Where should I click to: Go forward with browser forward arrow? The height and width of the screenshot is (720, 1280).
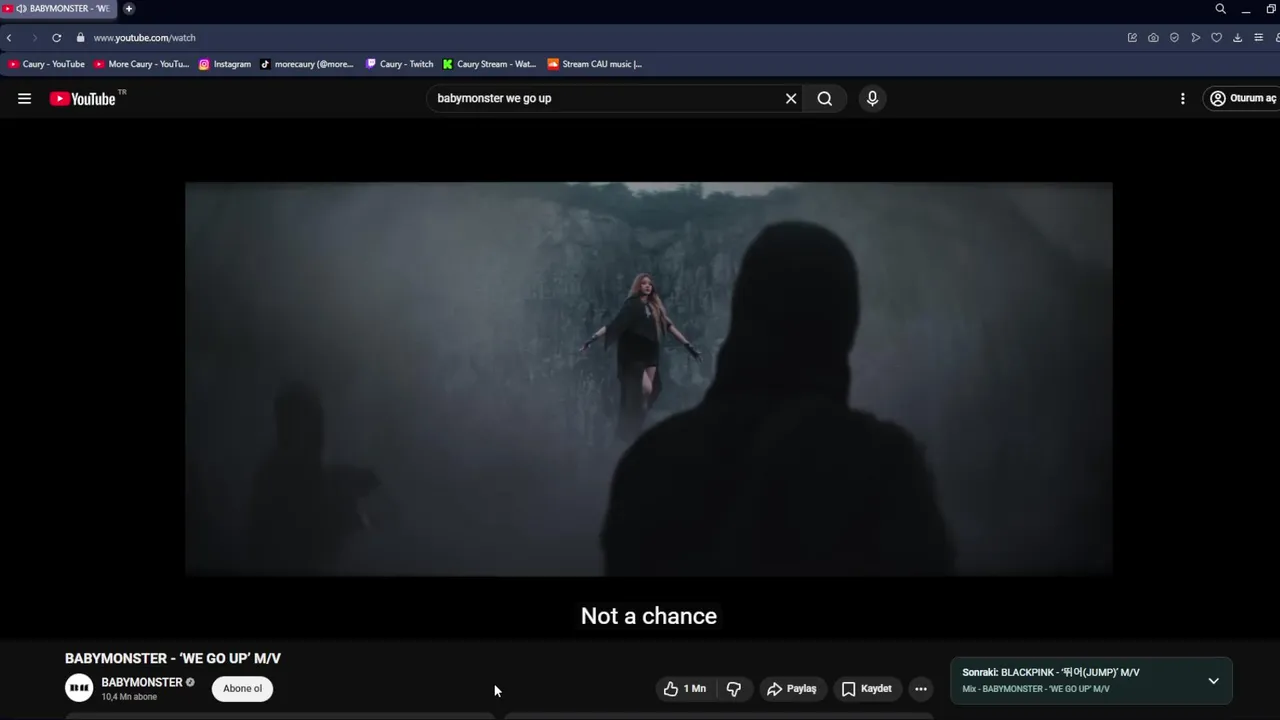click(34, 37)
